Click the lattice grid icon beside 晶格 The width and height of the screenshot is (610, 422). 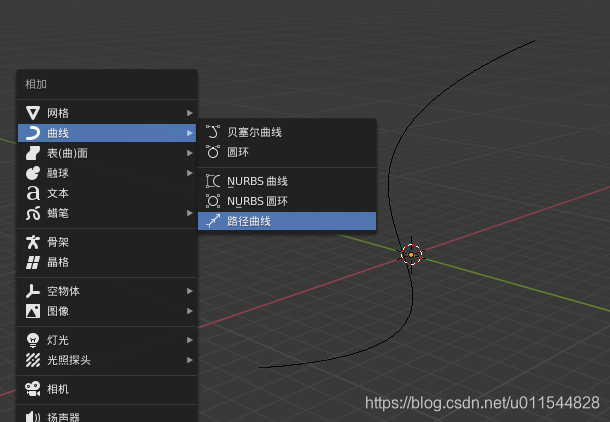[33, 263]
